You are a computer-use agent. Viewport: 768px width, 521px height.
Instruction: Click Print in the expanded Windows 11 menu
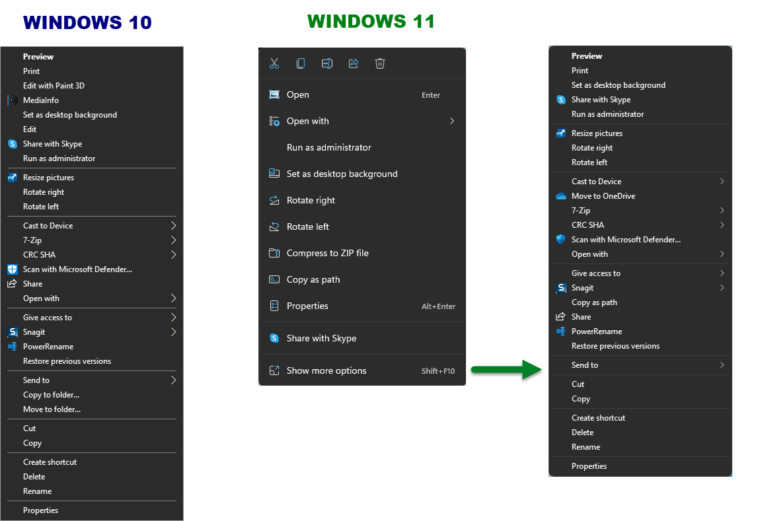coord(580,71)
